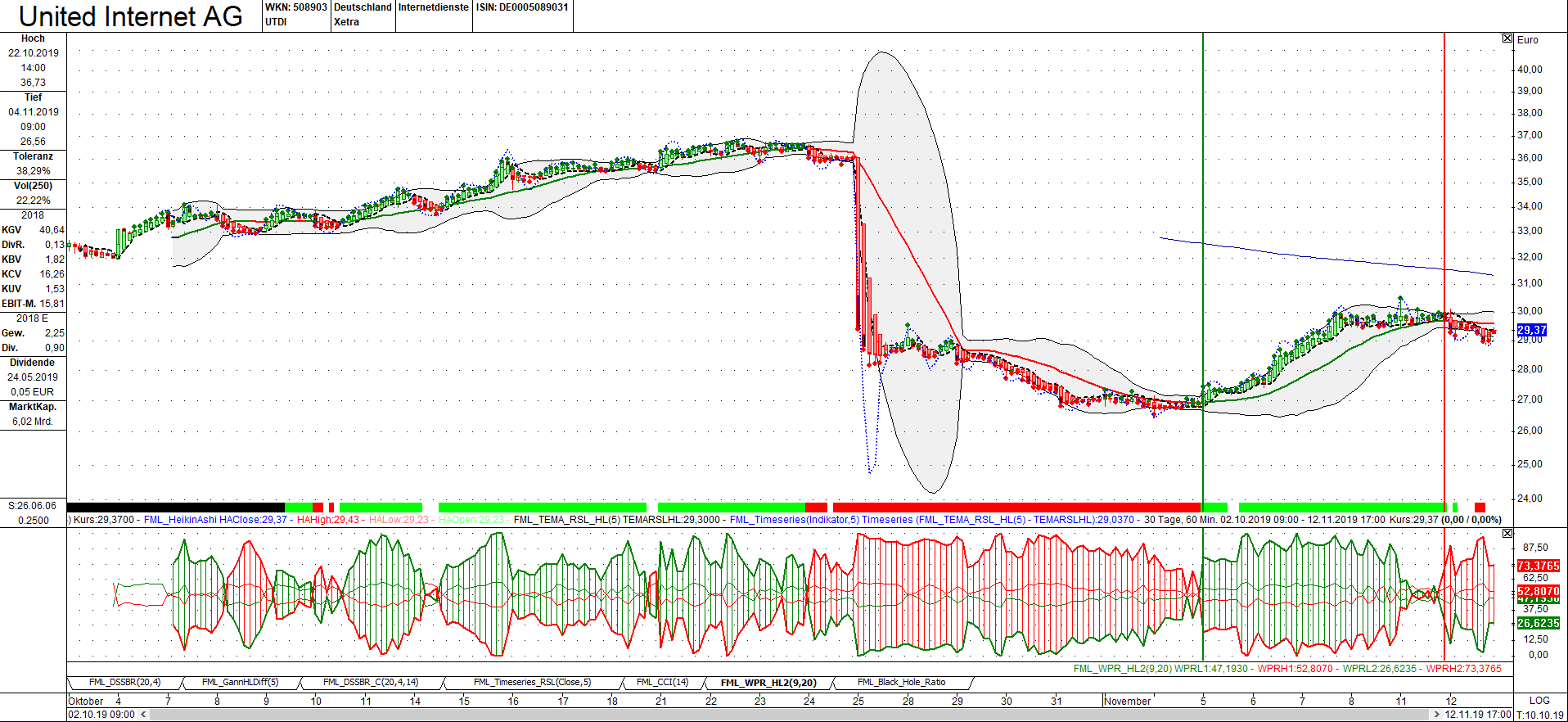This screenshot has width=1568, height=722.
Task: Click the market cap value 6,02 Mrd.
Action: tap(33, 422)
